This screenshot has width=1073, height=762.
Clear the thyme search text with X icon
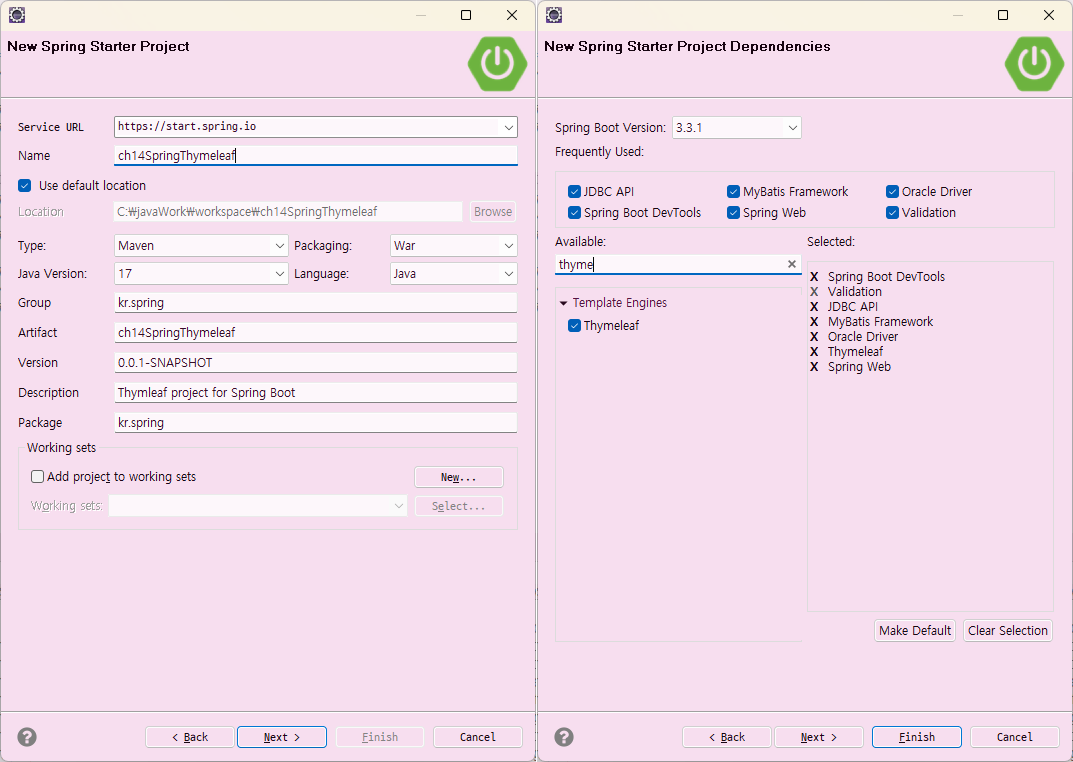tap(792, 264)
